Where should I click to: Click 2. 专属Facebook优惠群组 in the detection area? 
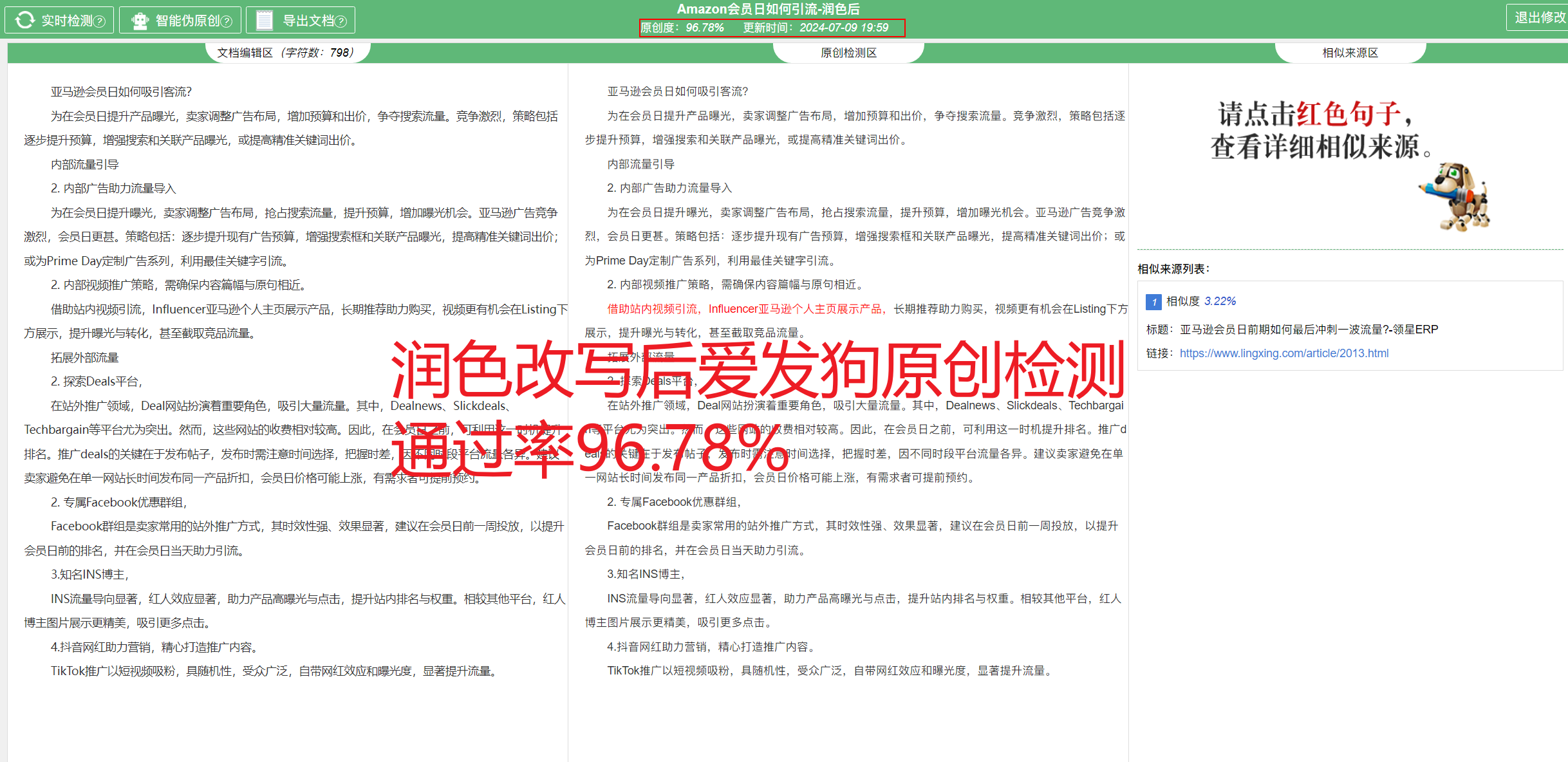675,502
